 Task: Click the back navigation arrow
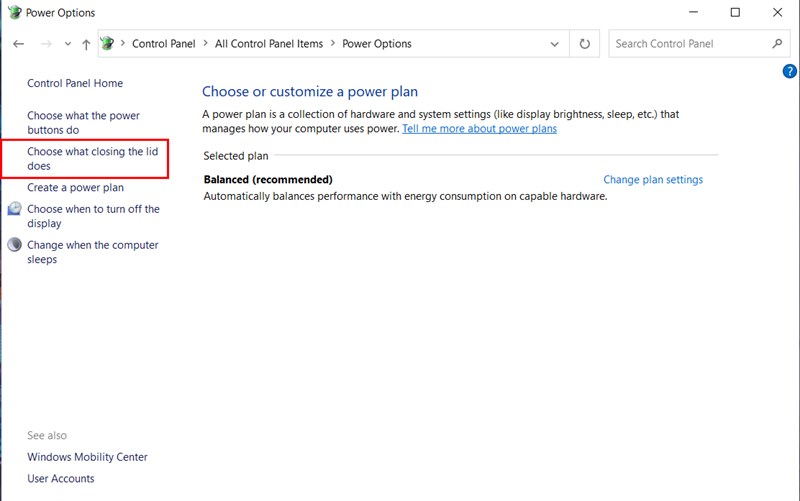[18, 44]
